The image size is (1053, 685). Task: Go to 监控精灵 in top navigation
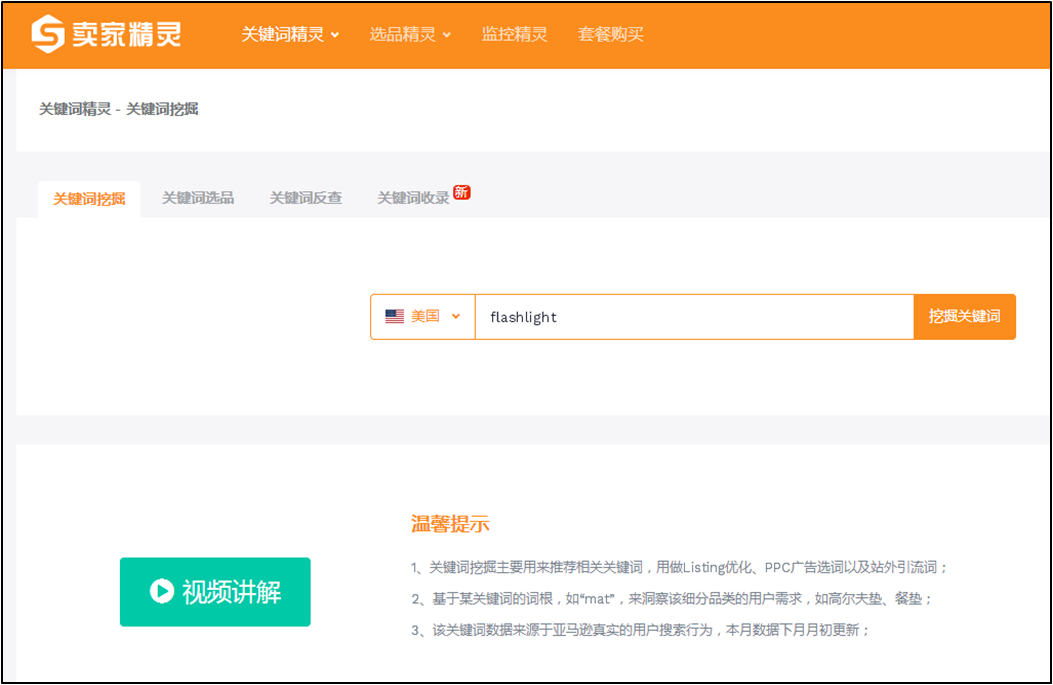point(514,34)
